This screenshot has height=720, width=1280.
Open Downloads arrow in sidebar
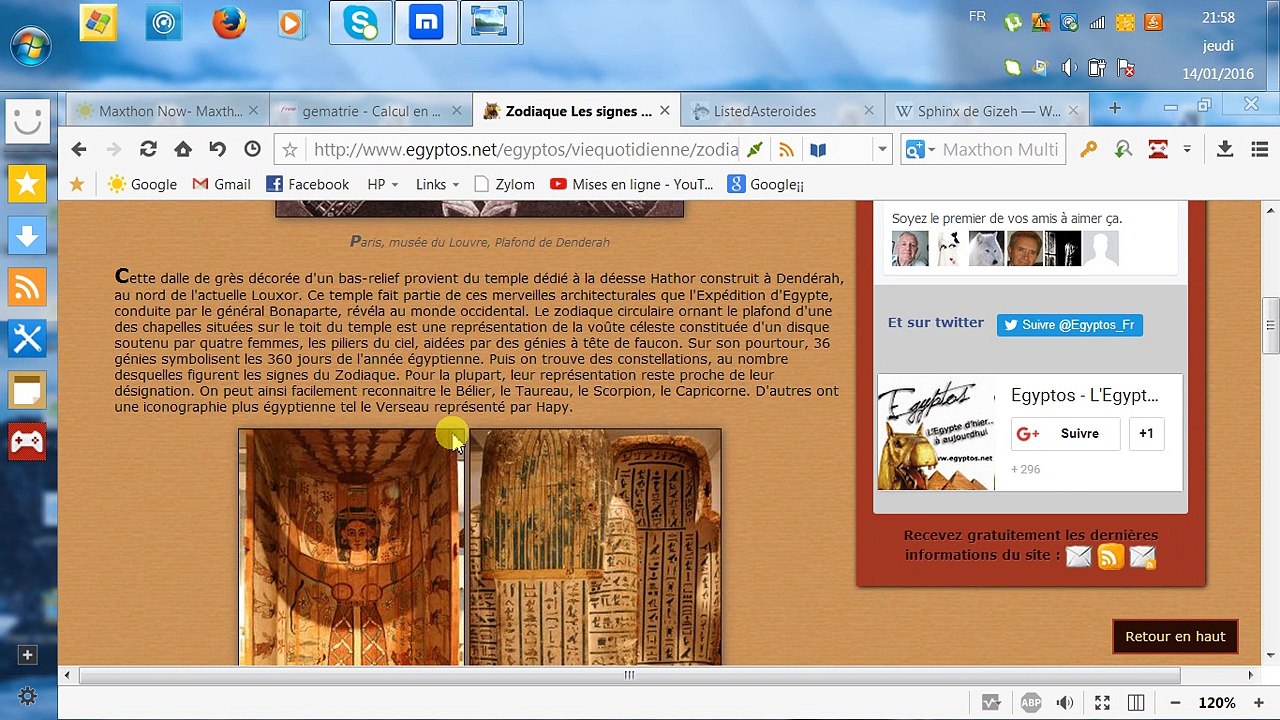(27, 236)
